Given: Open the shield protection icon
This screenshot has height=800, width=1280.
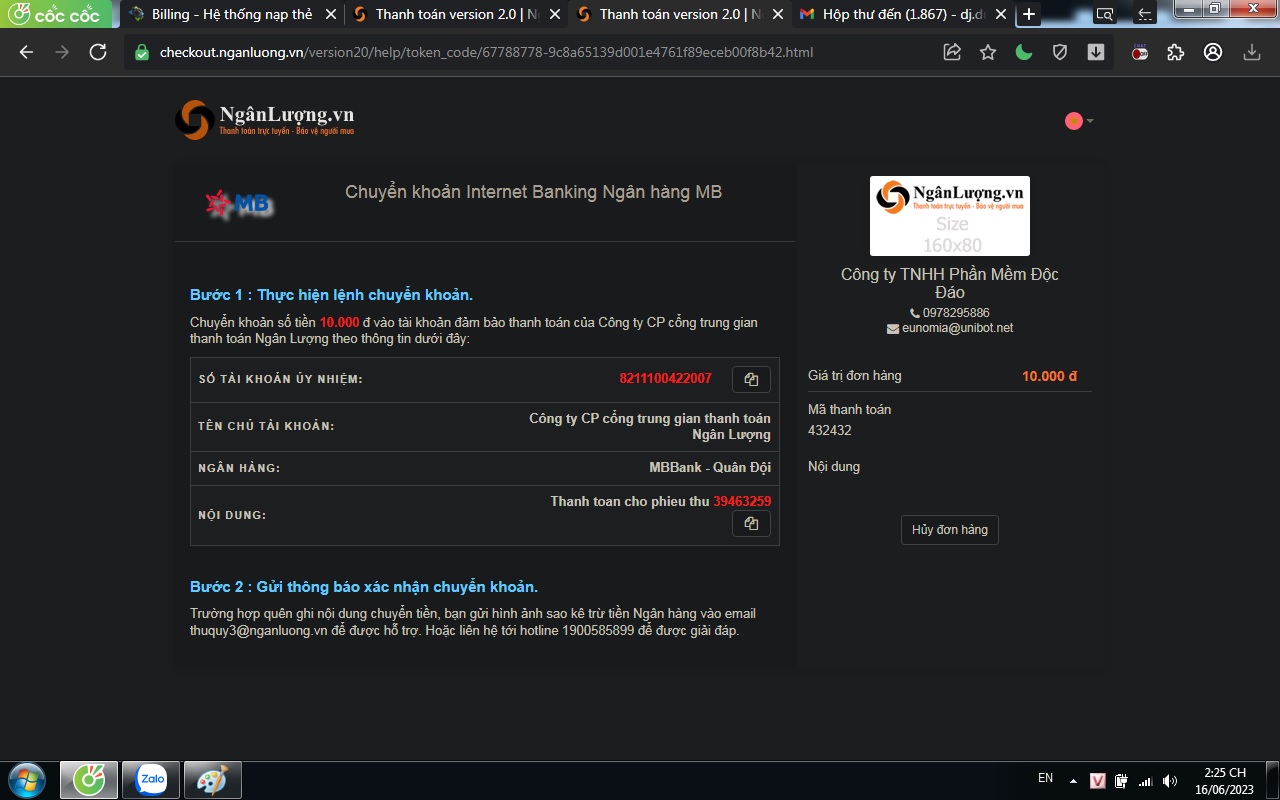Looking at the screenshot, I should click(x=1060, y=52).
